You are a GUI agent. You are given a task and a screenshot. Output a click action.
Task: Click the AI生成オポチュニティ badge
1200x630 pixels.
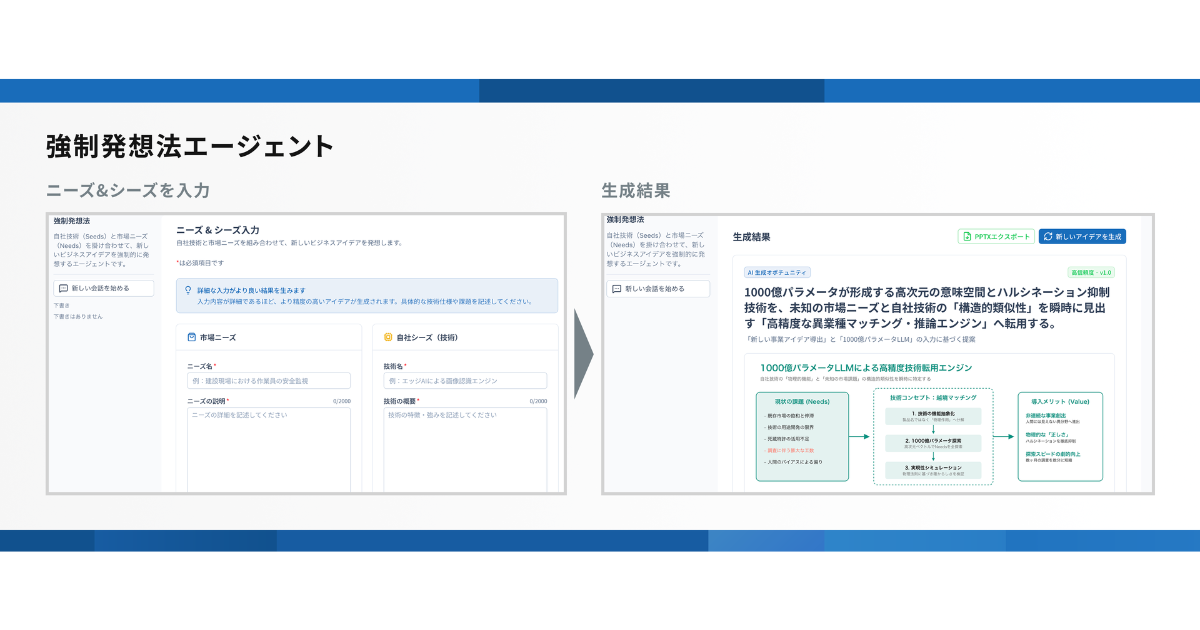[x=777, y=272]
